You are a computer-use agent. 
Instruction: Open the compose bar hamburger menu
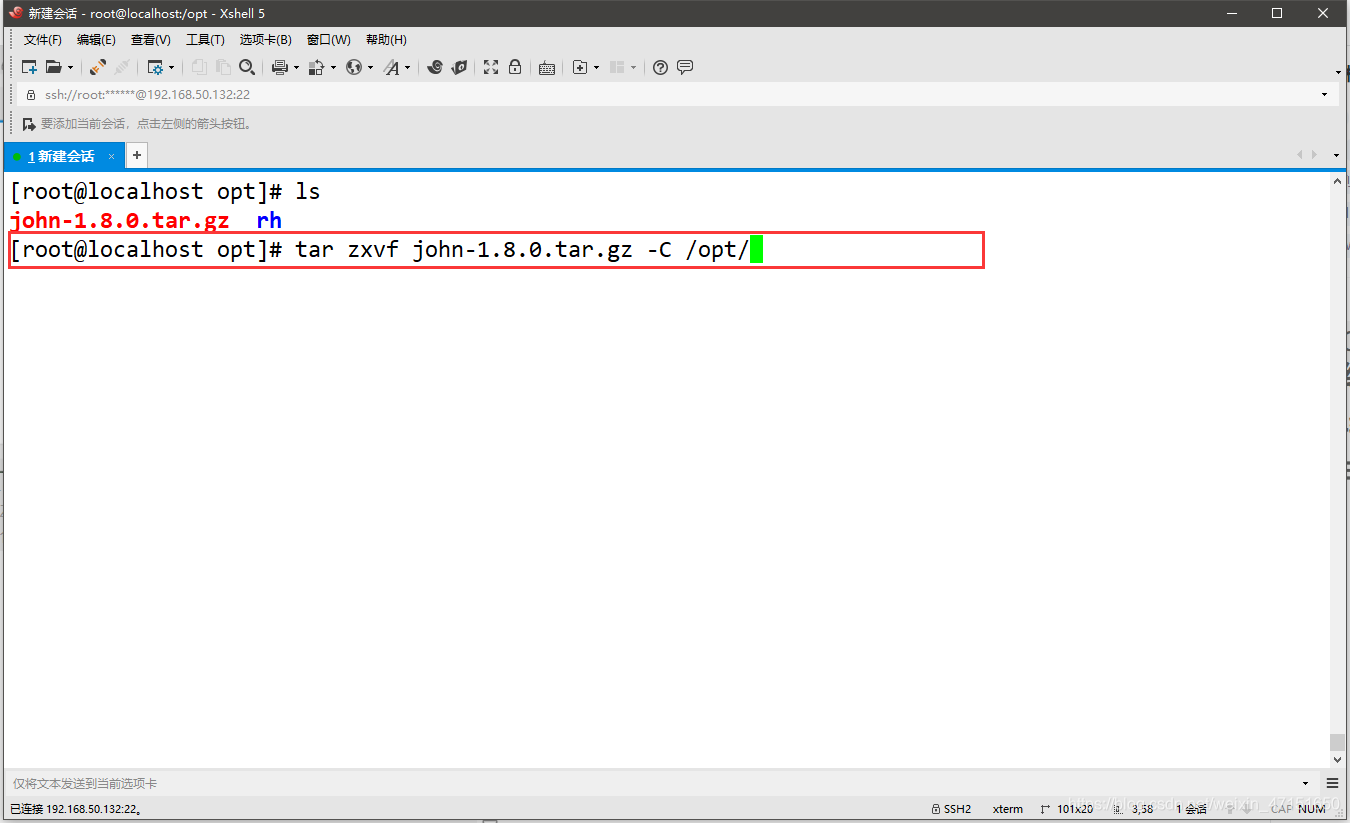pos(1332,783)
